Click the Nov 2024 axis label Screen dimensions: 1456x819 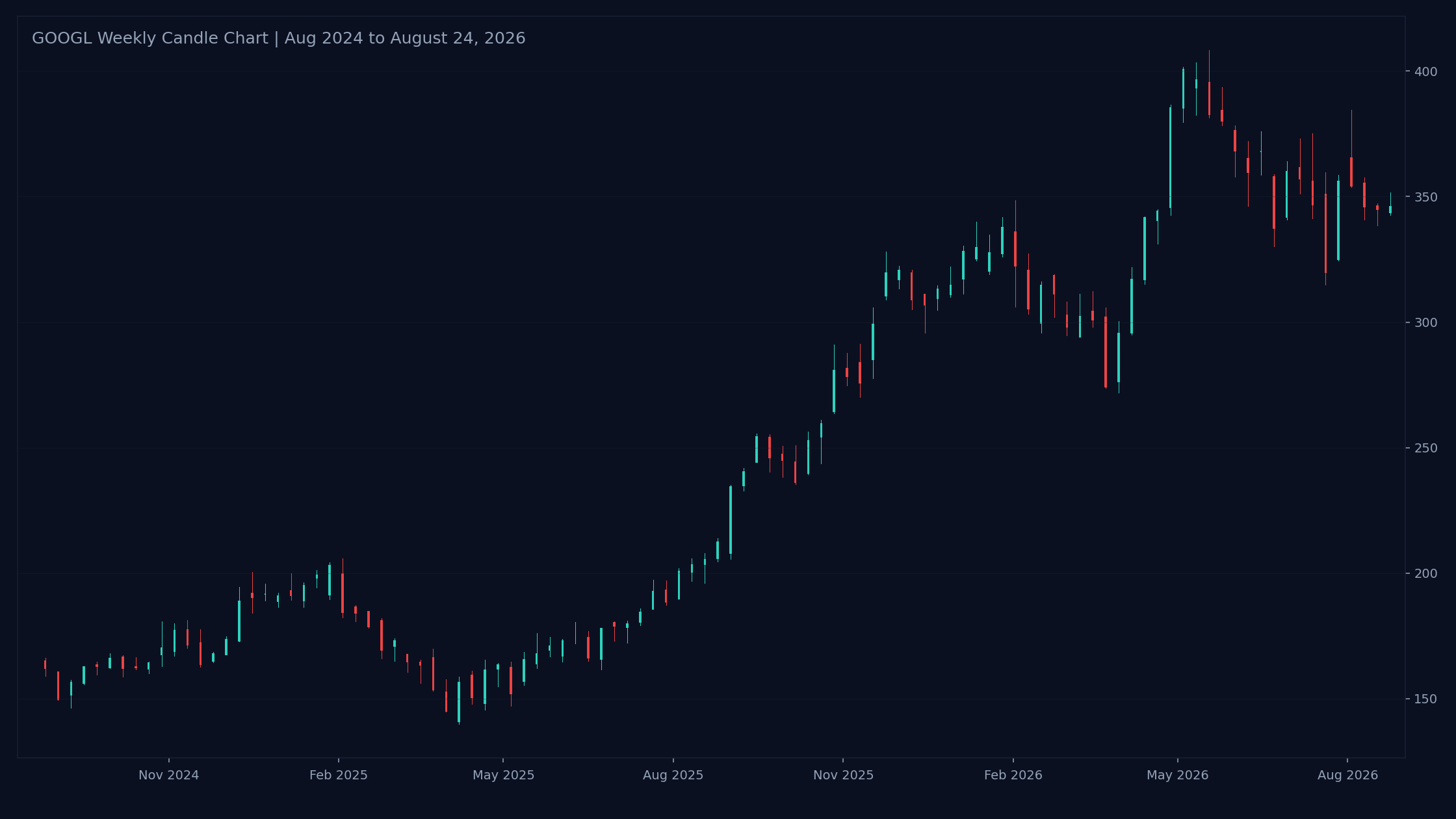click(x=169, y=775)
